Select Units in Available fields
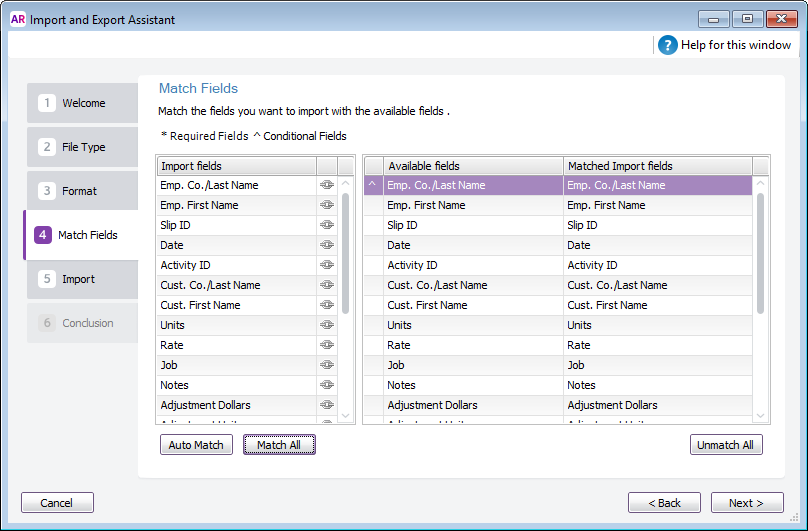 pos(473,325)
